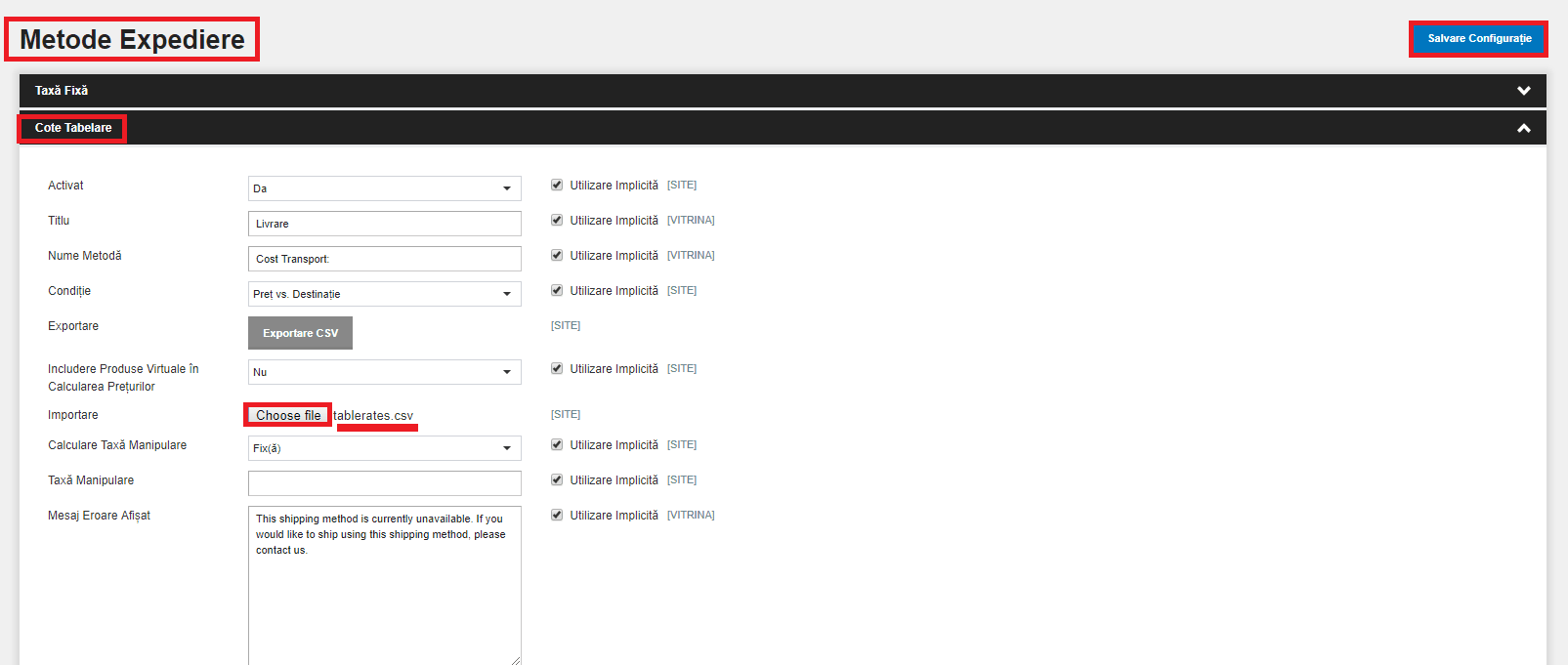Viewport: 1568px width, 665px height.
Task: Open the Calculare Taxă Manipulare dropdown
Action: [x=385, y=448]
